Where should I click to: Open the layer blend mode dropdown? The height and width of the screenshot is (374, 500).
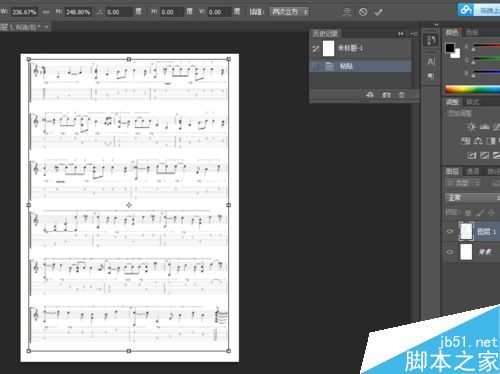(472, 198)
